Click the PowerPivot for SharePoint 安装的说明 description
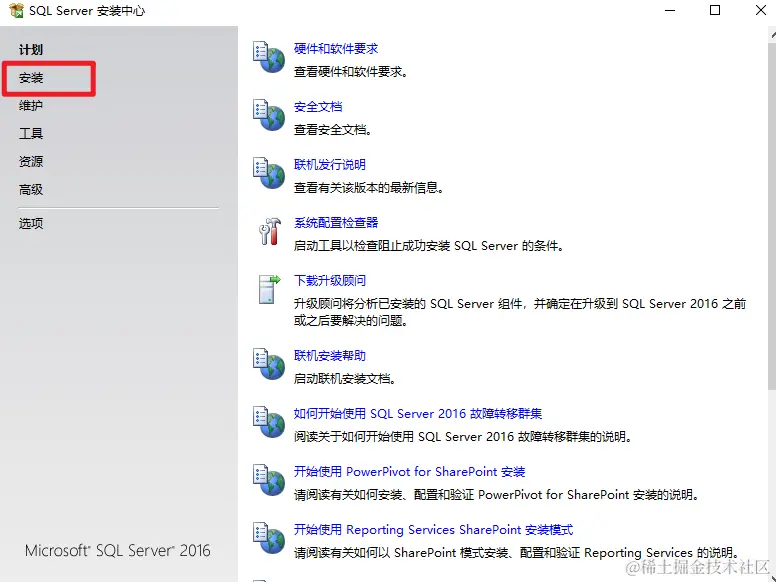This screenshot has width=776, height=582. [496, 494]
